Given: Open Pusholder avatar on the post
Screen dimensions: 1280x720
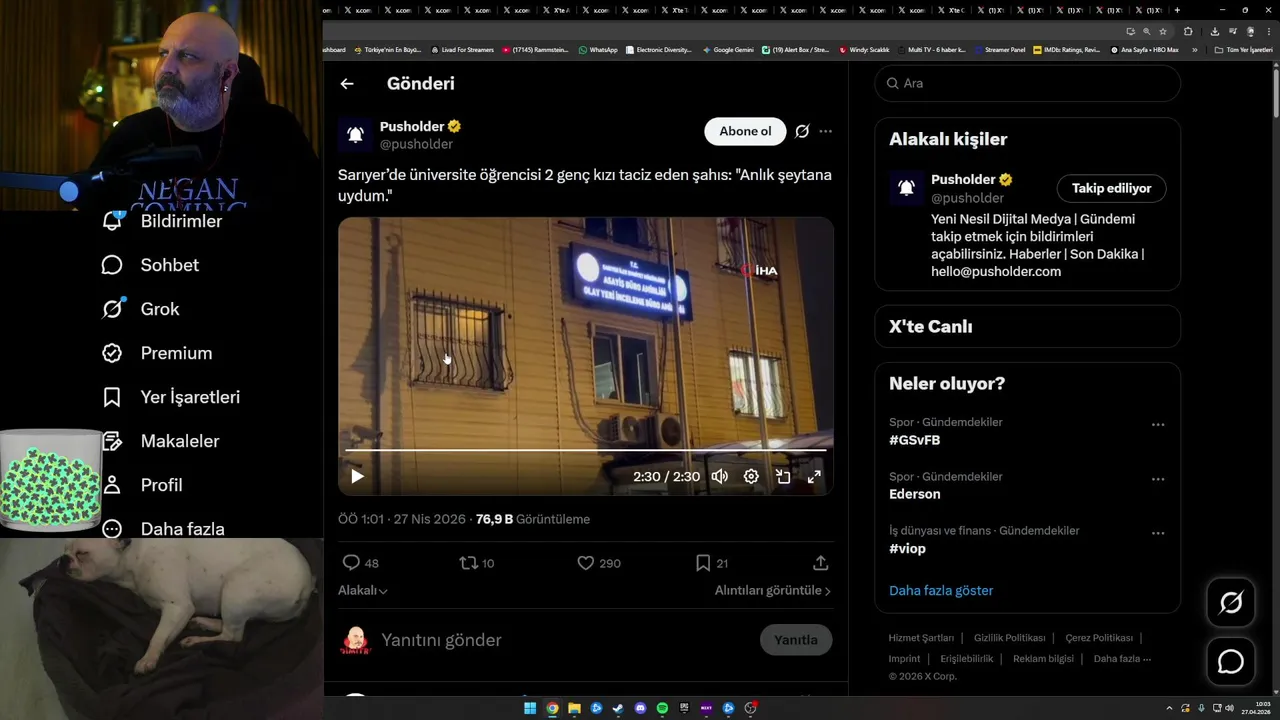Looking at the screenshot, I should (354, 134).
